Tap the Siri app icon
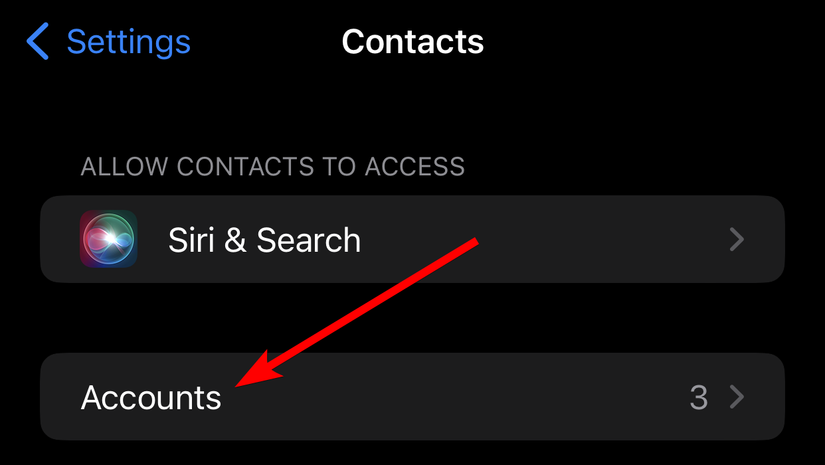The height and width of the screenshot is (465, 825). coord(108,239)
